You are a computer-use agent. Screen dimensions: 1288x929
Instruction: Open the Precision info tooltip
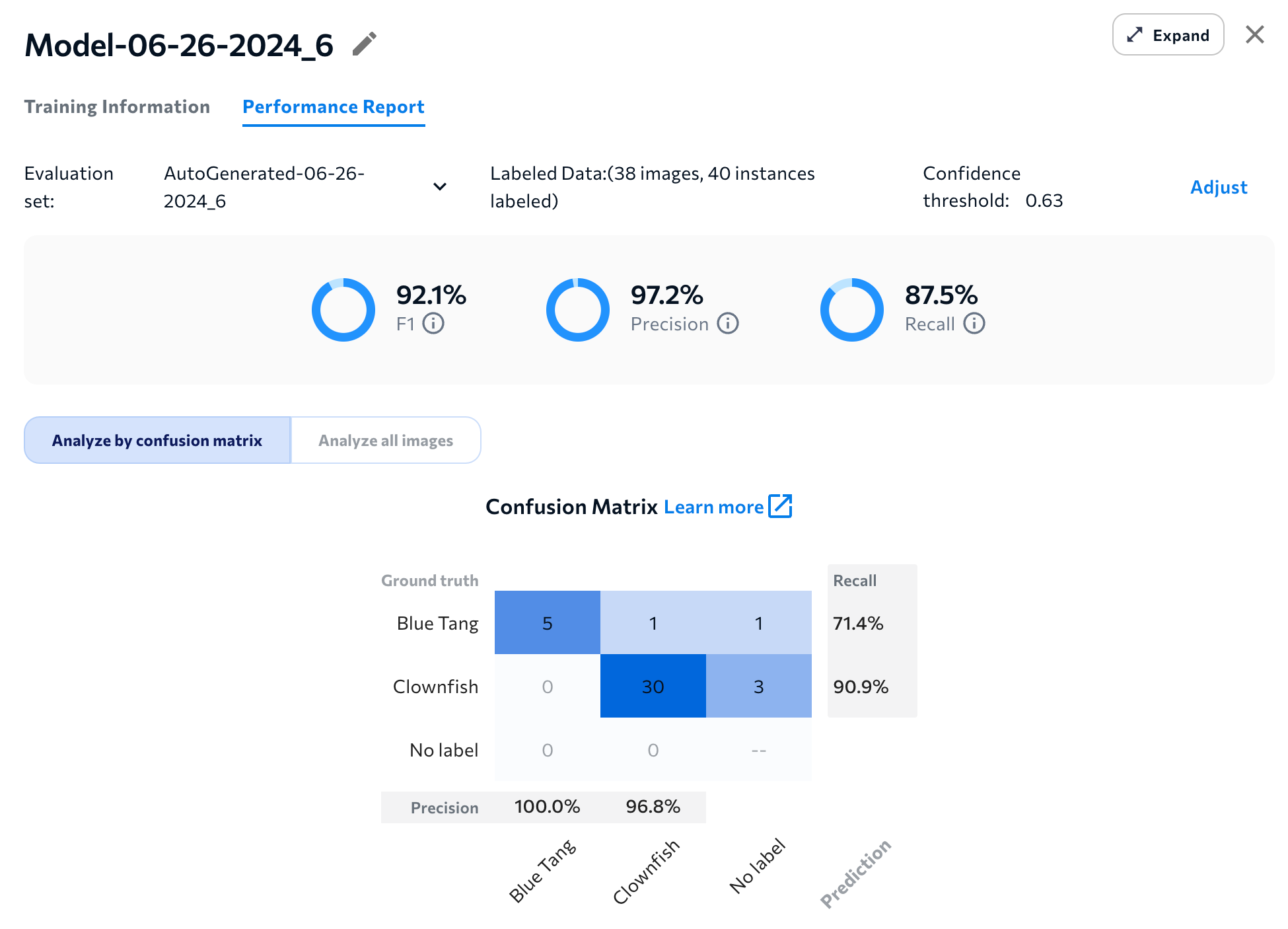[727, 324]
